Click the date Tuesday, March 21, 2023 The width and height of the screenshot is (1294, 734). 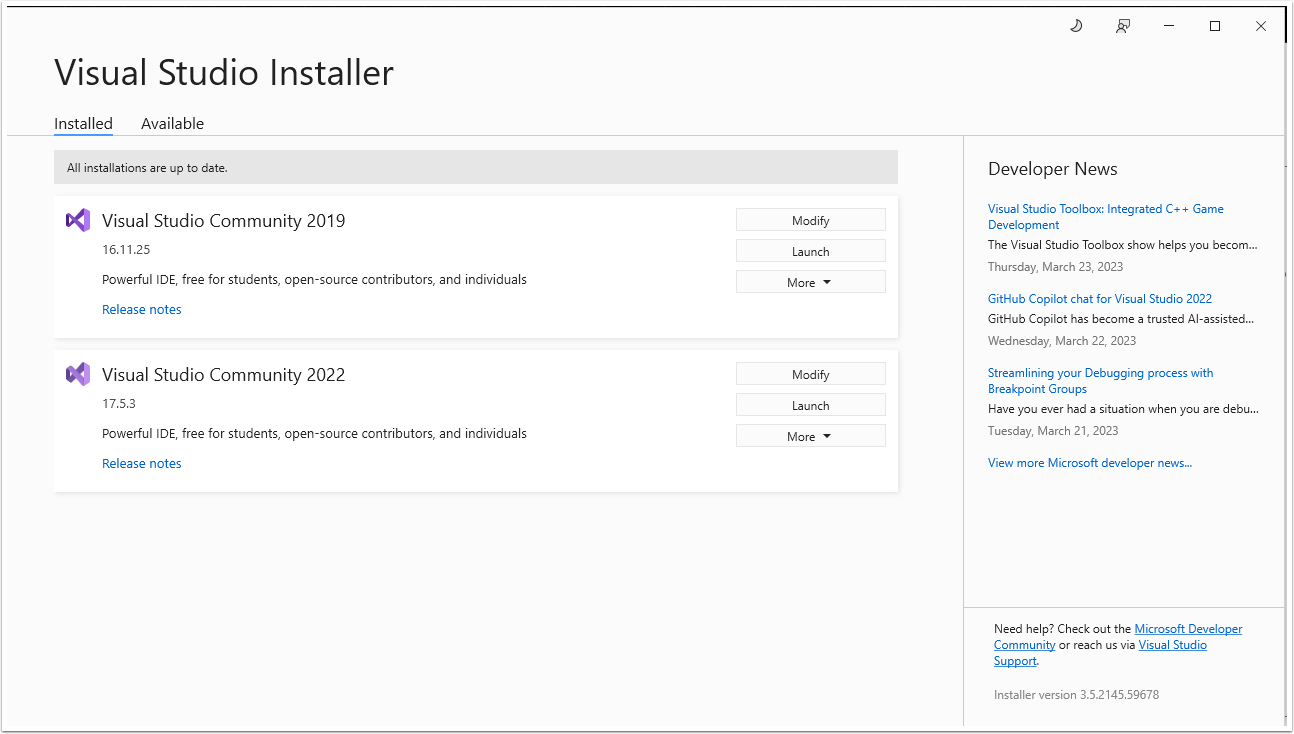(x=1053, y=431)
